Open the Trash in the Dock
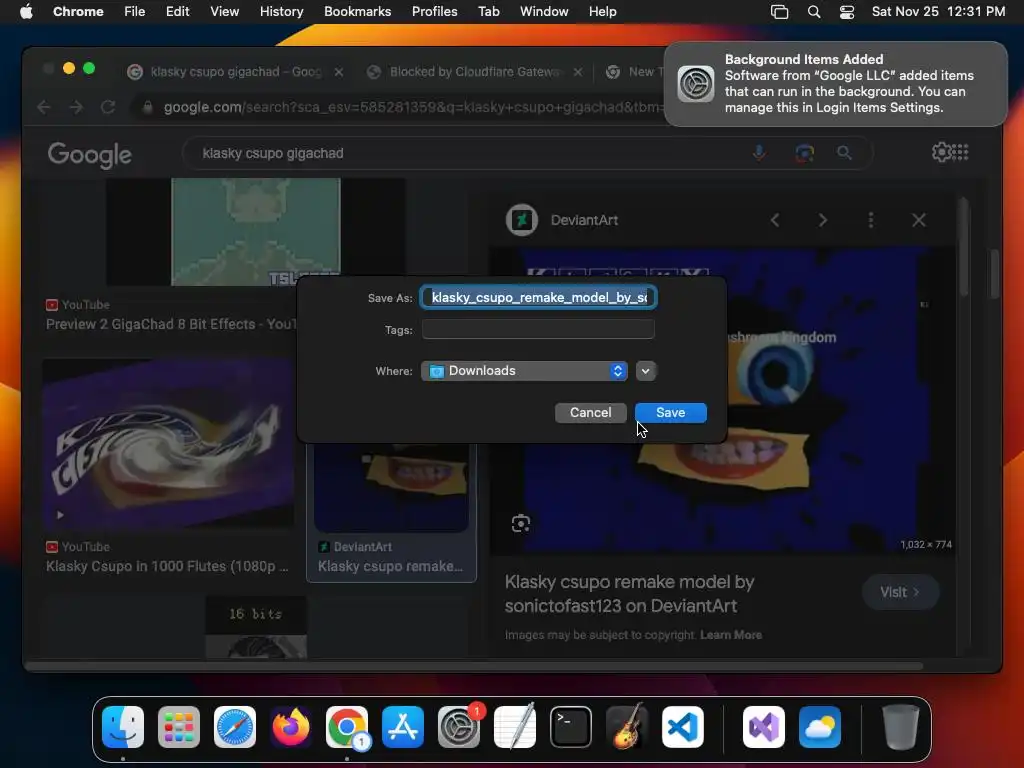This screenshot has width=1024, height=768. pyautogui.click(x=901, y=727)
